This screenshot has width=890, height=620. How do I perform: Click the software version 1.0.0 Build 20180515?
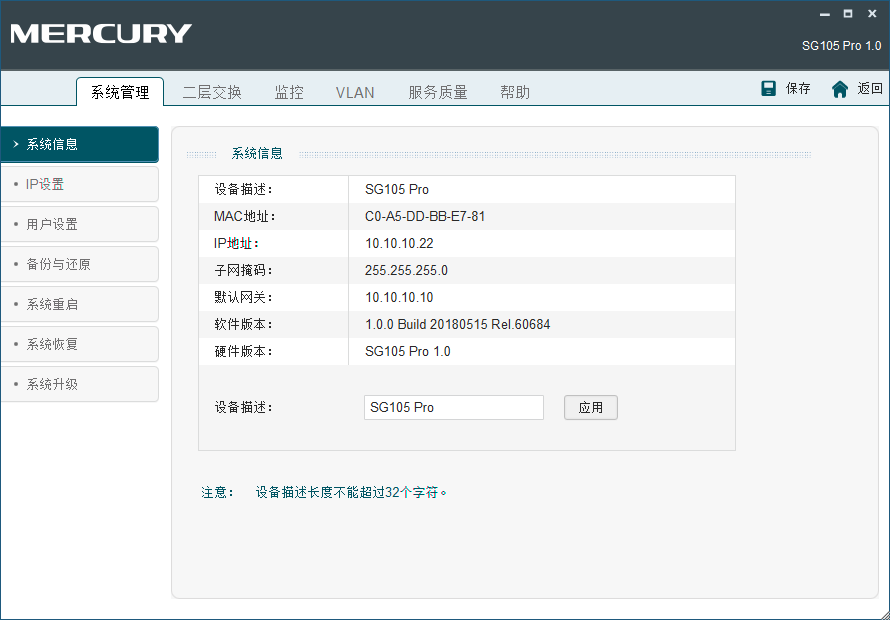(457, 325)
